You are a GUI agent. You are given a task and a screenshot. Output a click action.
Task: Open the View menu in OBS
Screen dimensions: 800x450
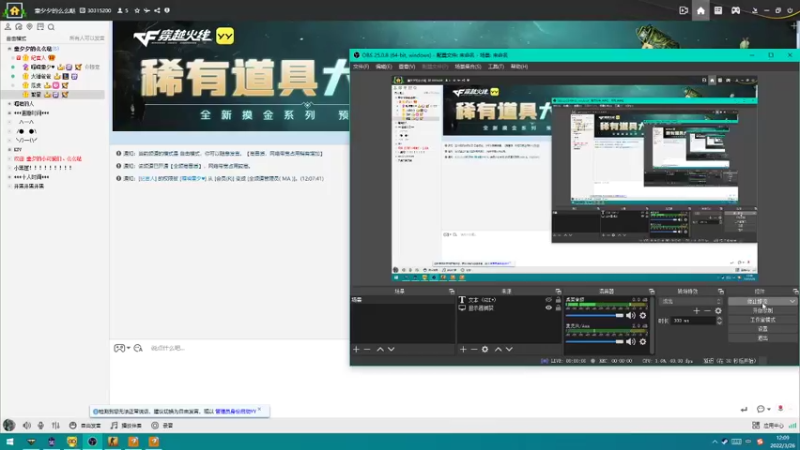[407, 66]
